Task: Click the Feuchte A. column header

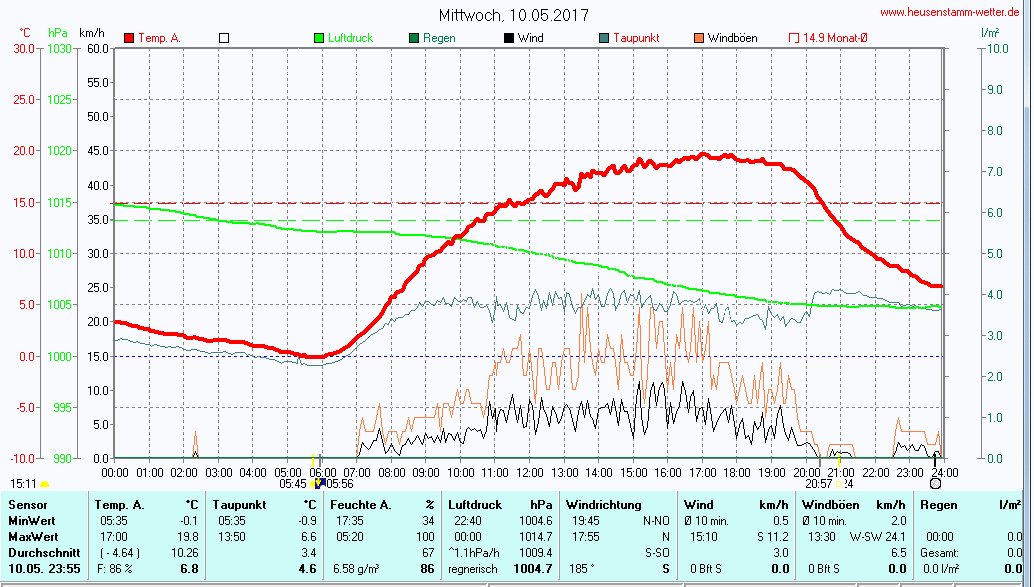Action: [x=362, y=505]
